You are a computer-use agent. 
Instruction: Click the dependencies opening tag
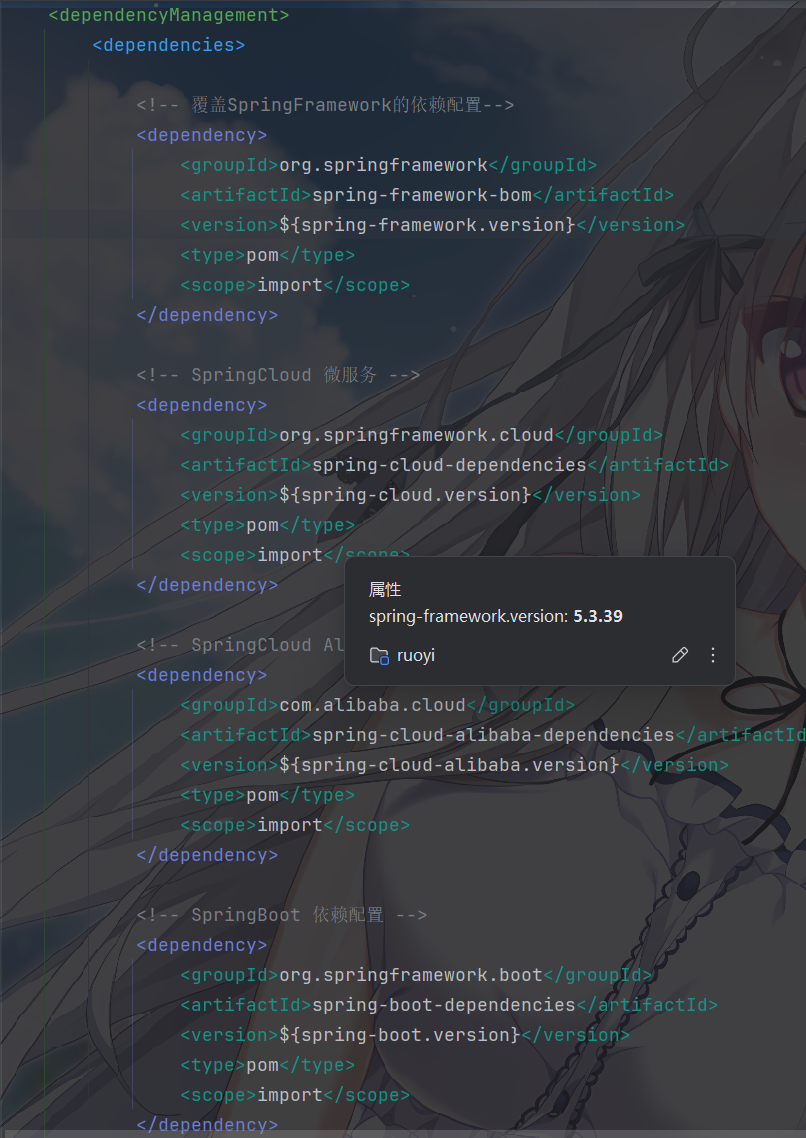tap(169, 45)
